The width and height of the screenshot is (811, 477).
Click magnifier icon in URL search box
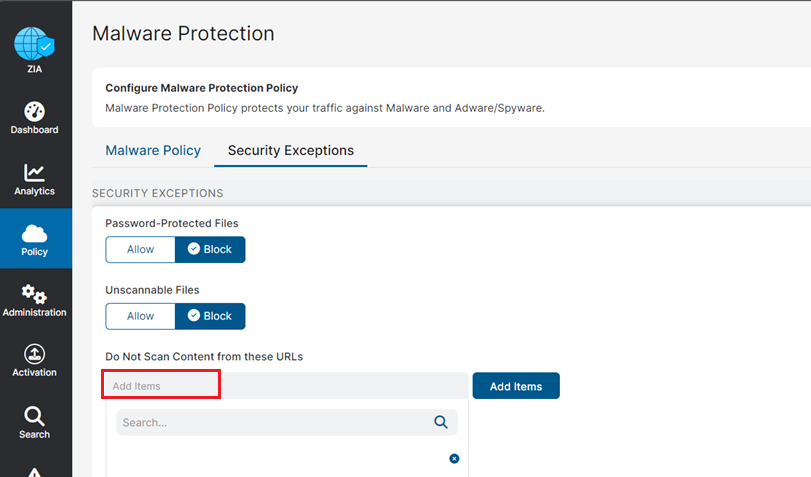tap(441, 422)
